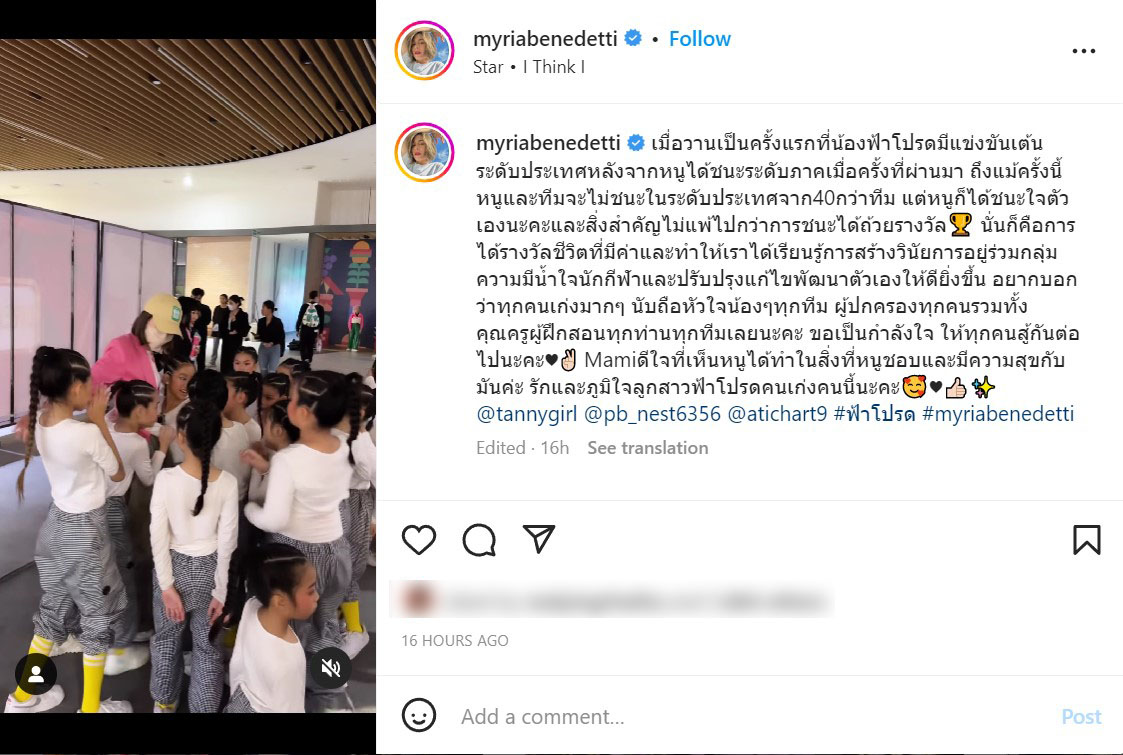Focus the Add a comment field
The width and height of the screenshot is (1123, 755).
[752, 716]
